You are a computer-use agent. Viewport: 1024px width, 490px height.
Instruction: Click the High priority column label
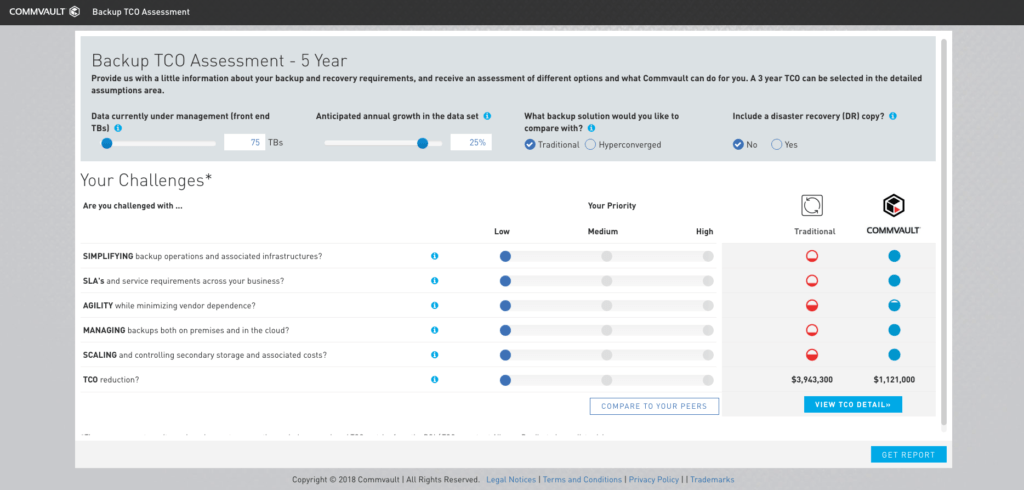pyautogui.click(x=705, y=231)
